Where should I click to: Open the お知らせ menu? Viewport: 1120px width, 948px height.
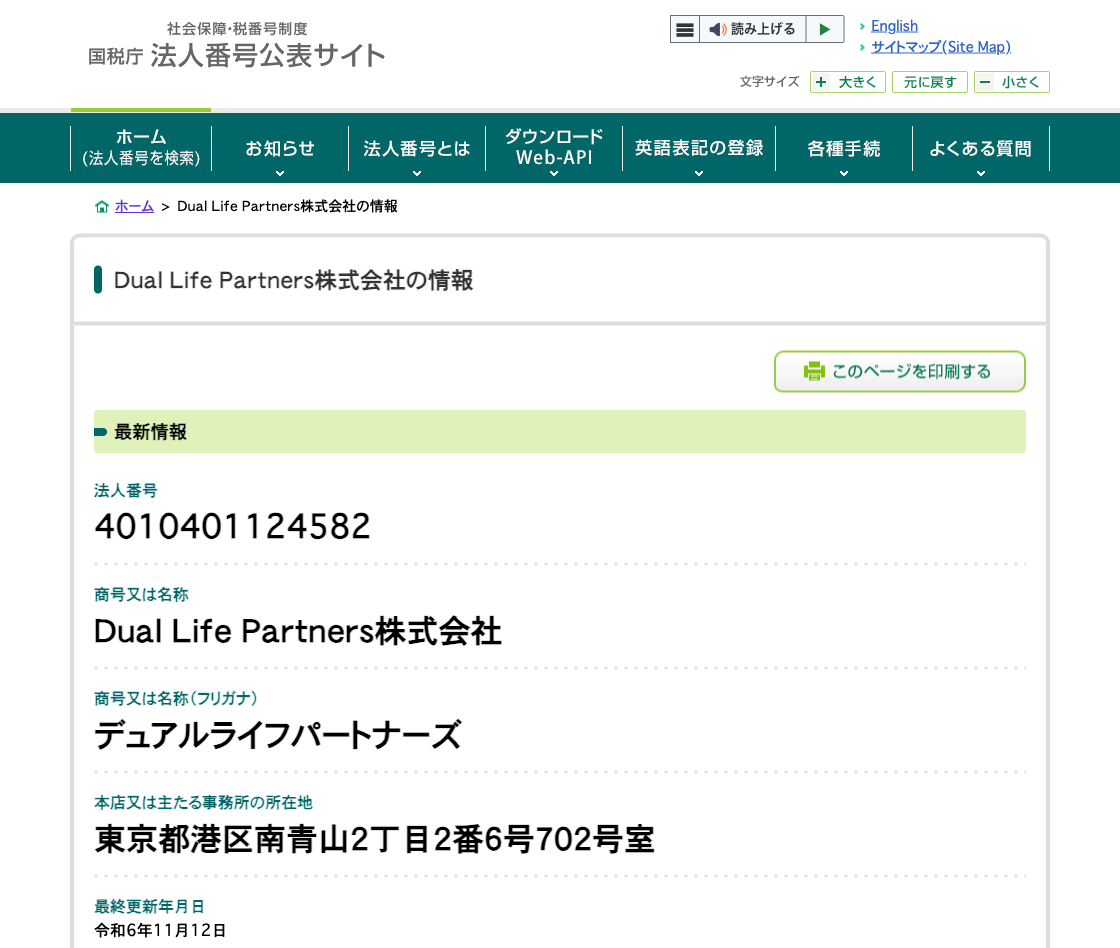click(280, 148)
